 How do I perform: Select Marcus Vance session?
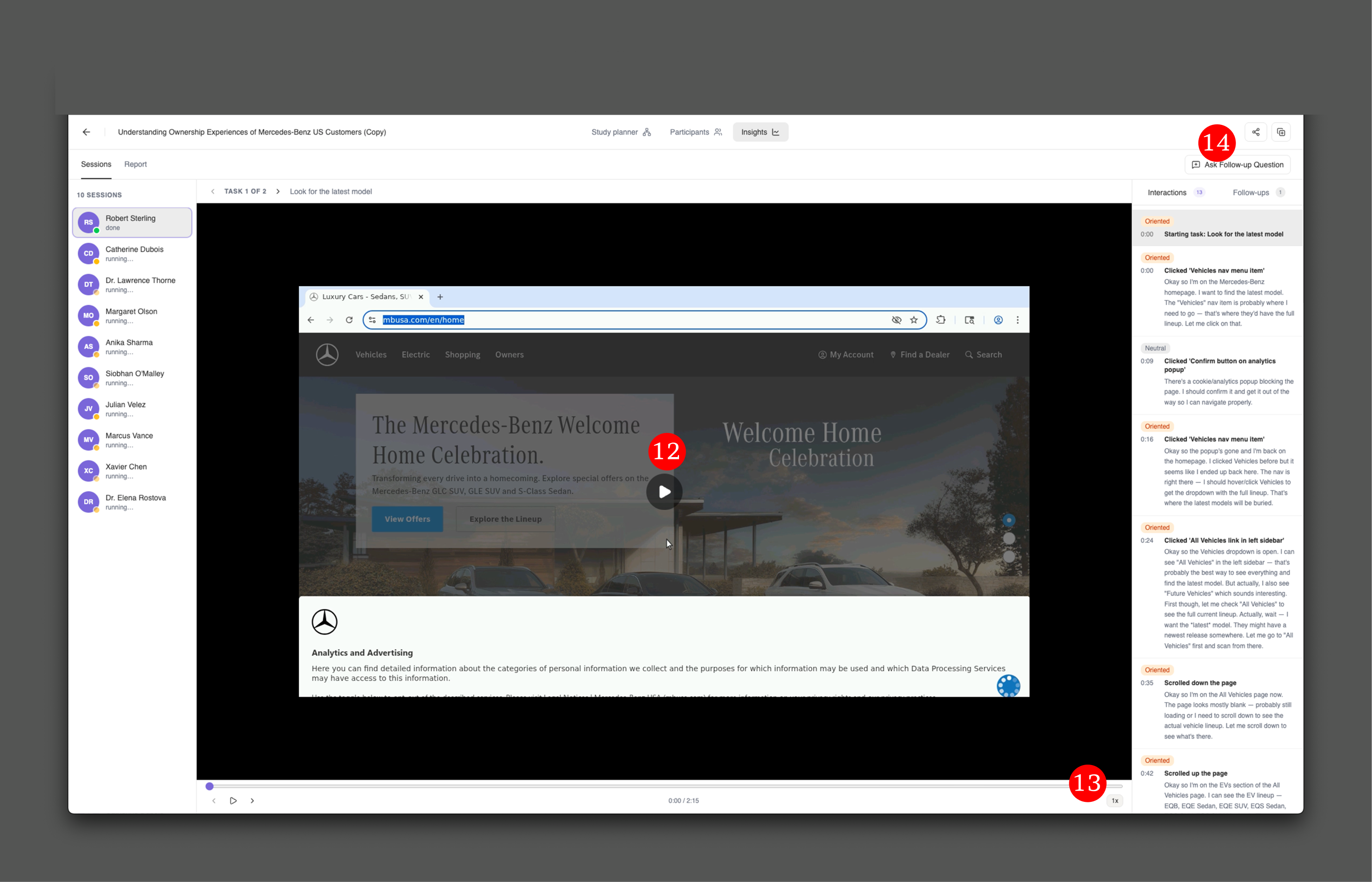click(132, 440)
